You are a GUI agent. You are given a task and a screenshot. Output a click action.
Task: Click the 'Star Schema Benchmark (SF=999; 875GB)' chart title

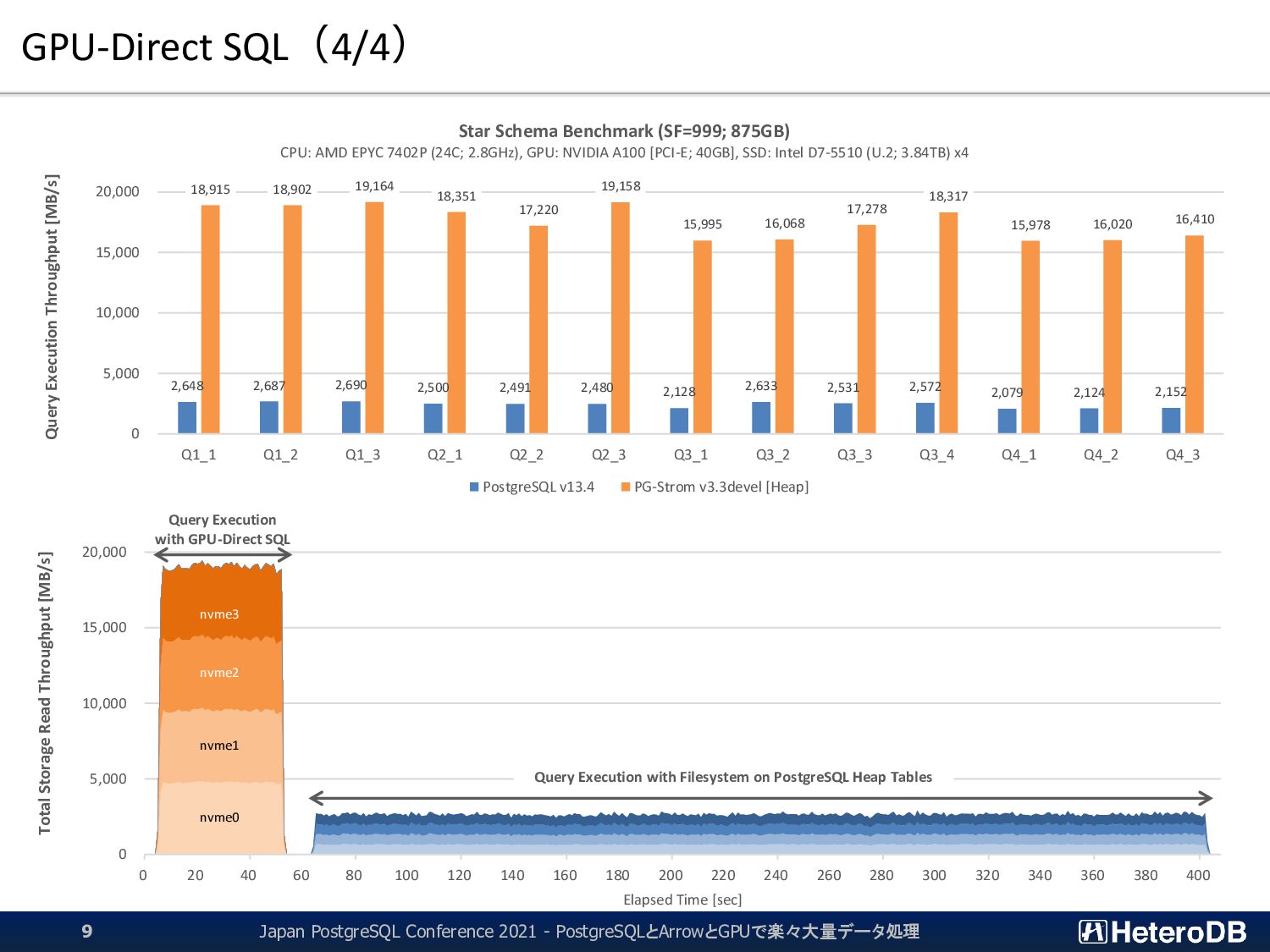624,131
